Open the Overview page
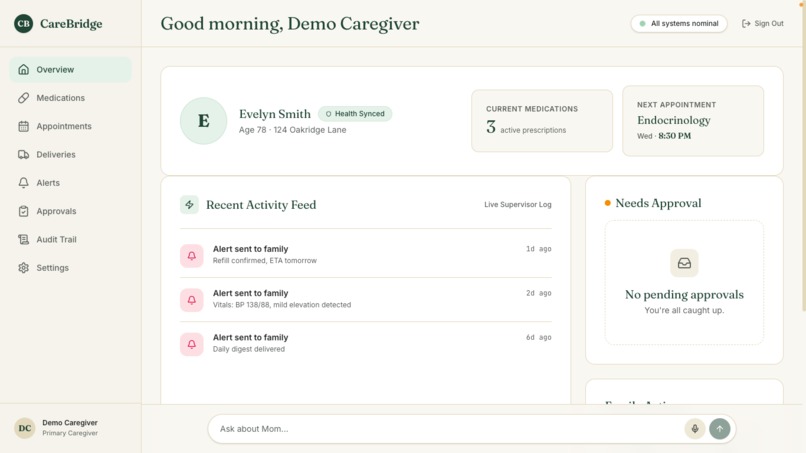This screenshot has width=806, height=453. coord(70,69)
